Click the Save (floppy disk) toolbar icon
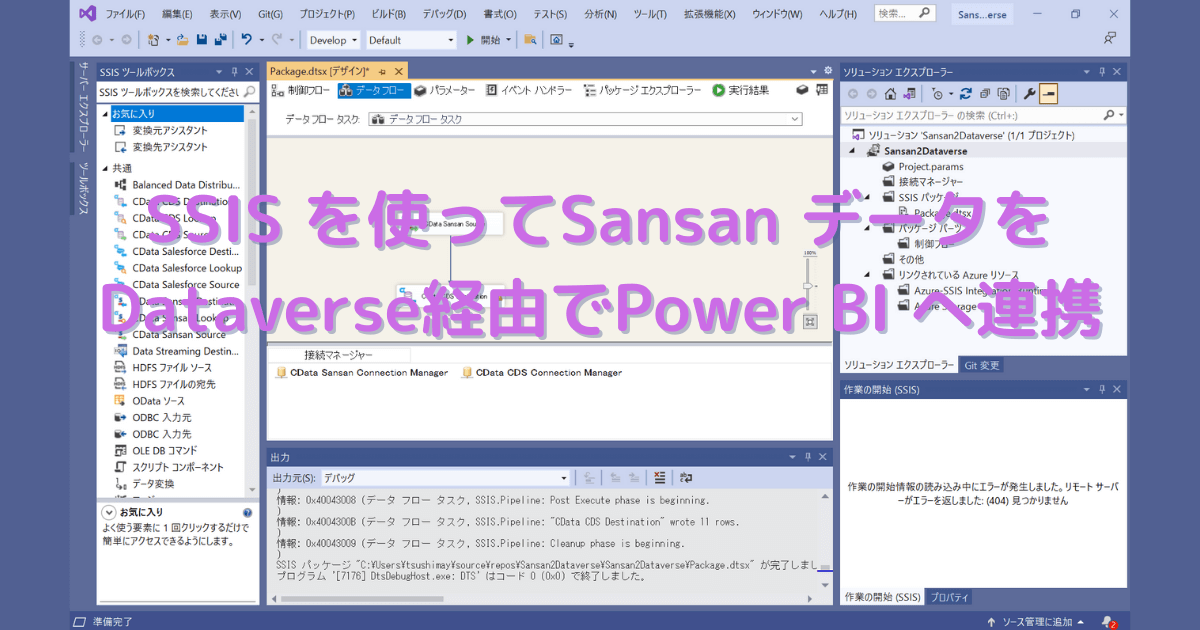 [201, 40]
